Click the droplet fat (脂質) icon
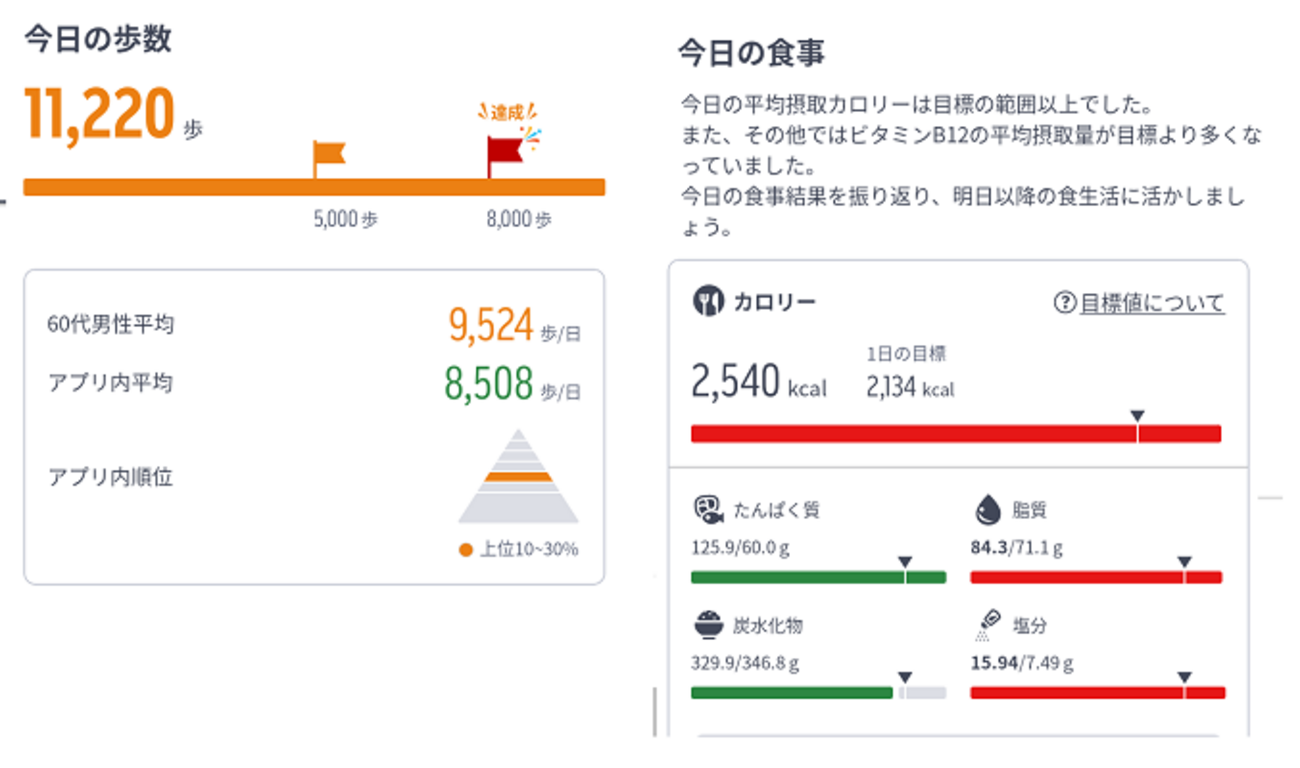This screenshot has width=1300, height=768. (x=987, y=510)
